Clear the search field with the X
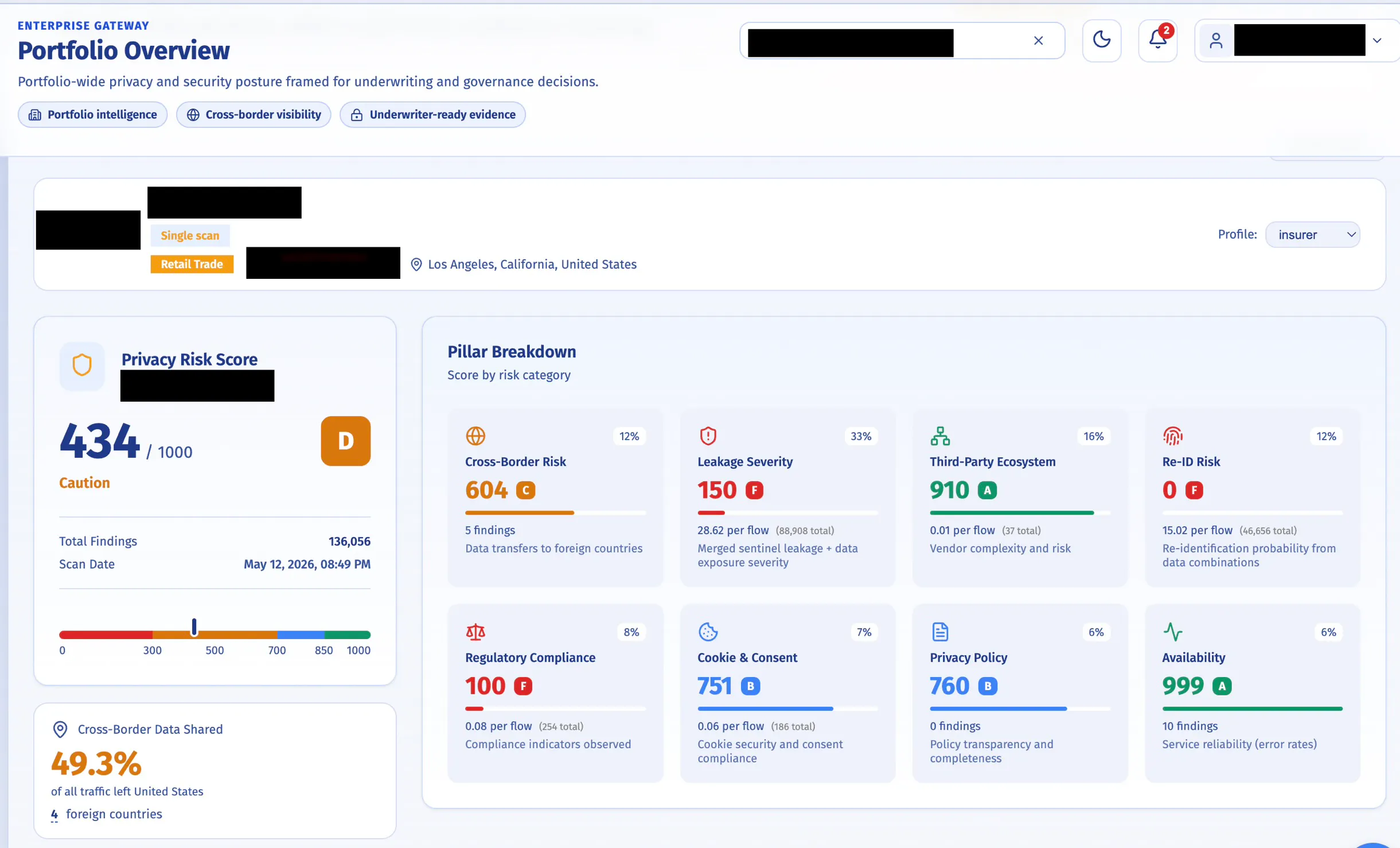Screen dimensions: 1400x848 [1038, 41]
